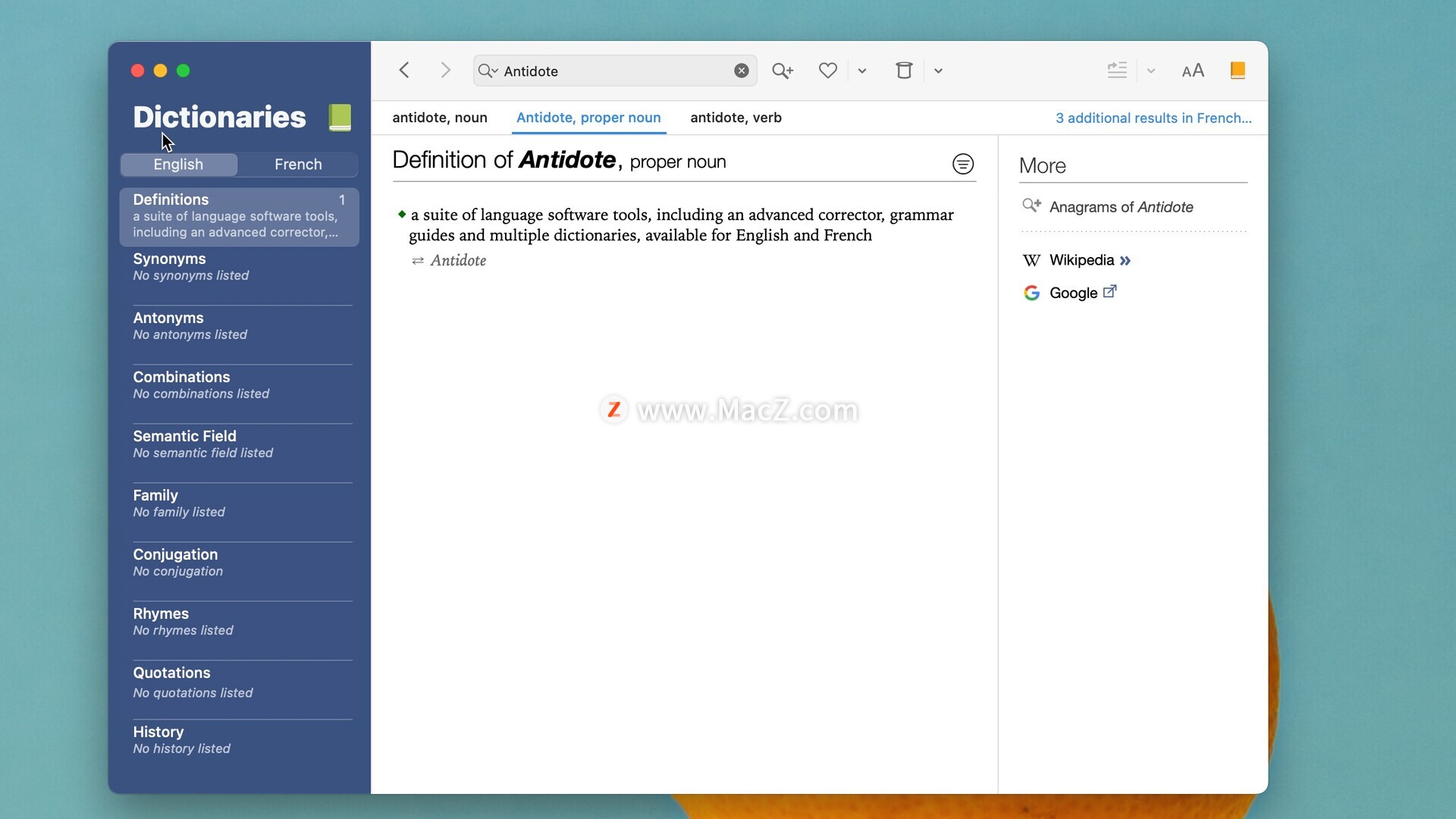Click the personal dictionary bucket icon
The image size is (1456, 819).
[x=904, y=71]
